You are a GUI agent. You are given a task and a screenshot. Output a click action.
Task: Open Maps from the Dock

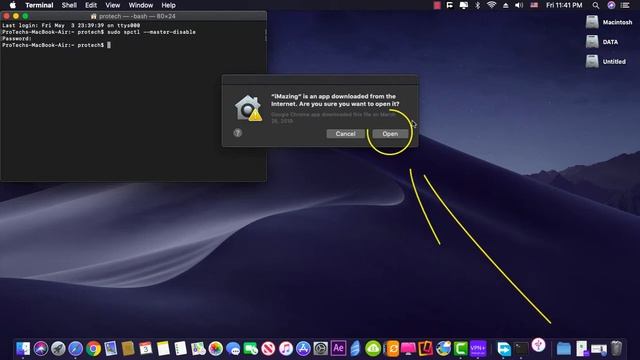tap(198, 349)
